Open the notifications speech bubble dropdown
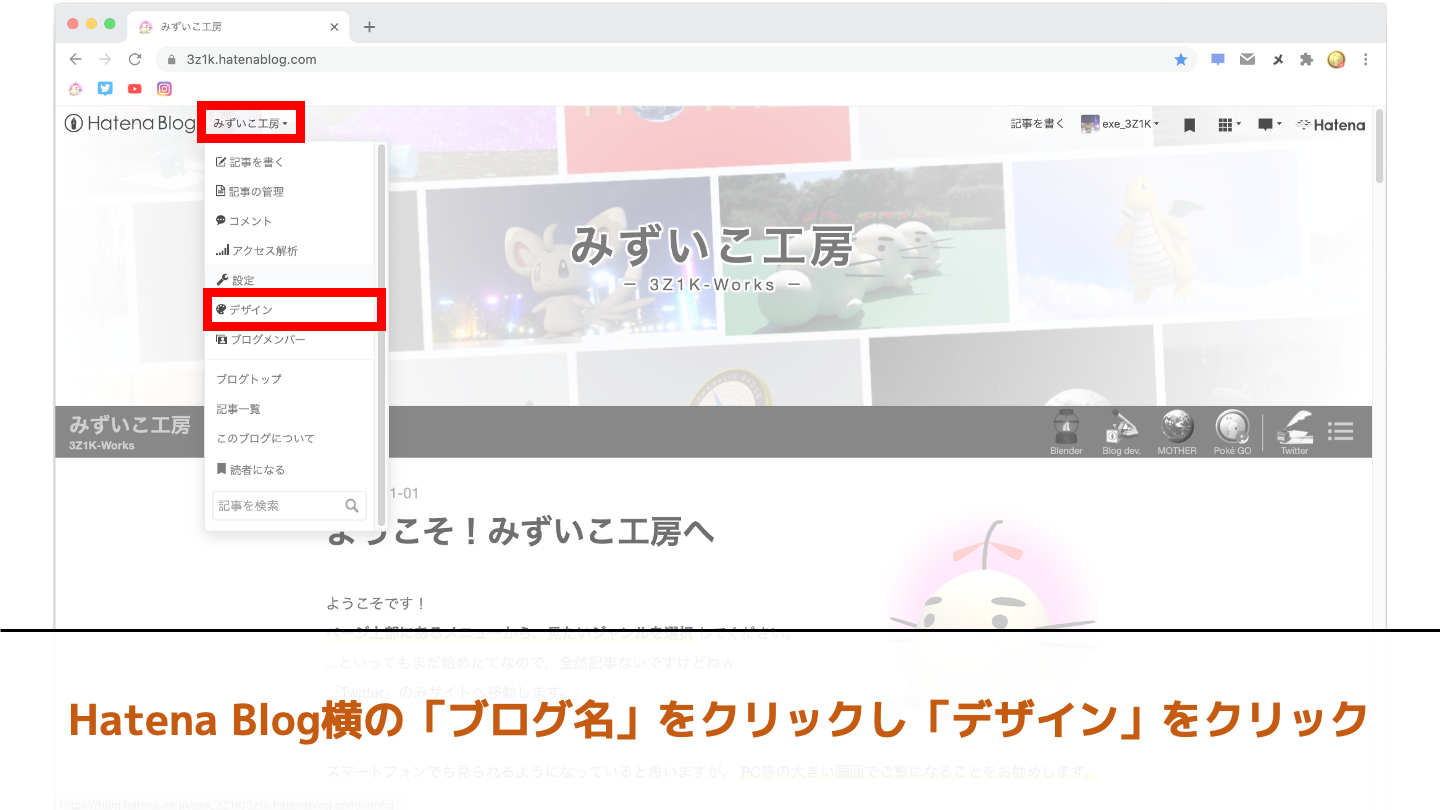 (x=1269, y=125)
